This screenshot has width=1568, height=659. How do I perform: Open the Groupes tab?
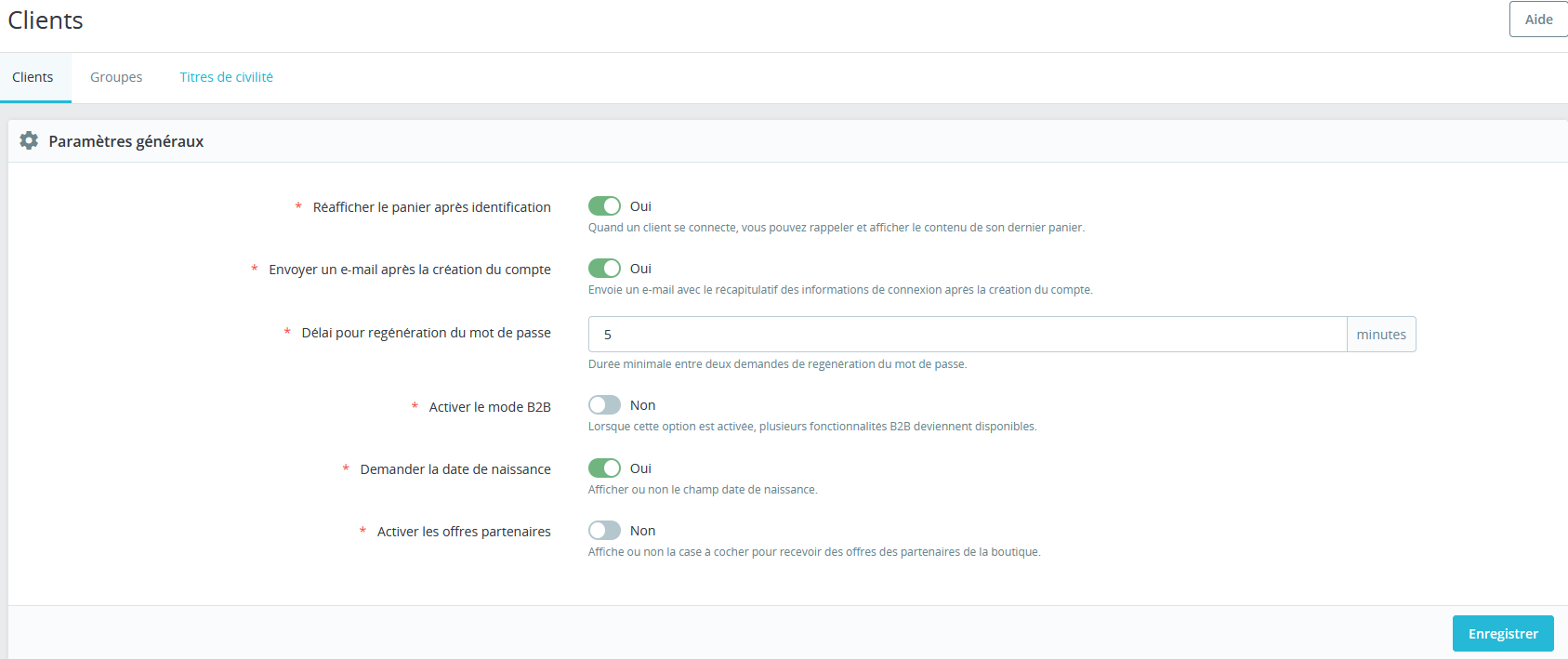(x=116, y=77)
